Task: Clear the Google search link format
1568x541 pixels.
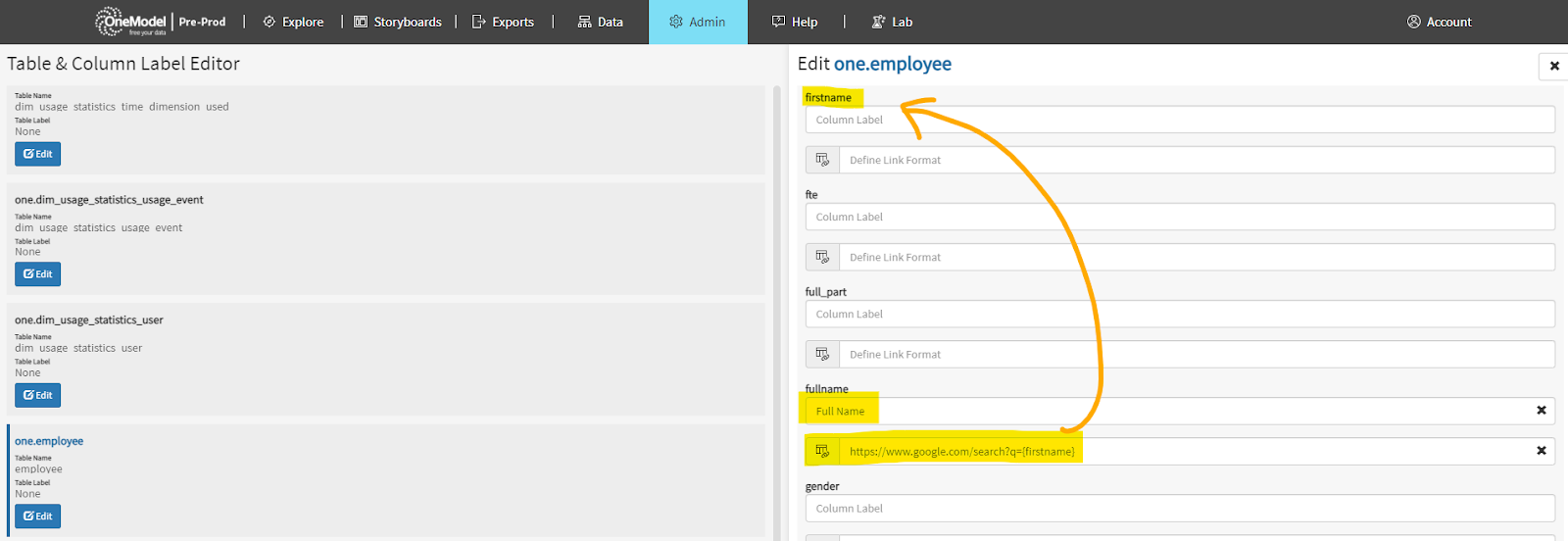Action: tap(1541, 451)
